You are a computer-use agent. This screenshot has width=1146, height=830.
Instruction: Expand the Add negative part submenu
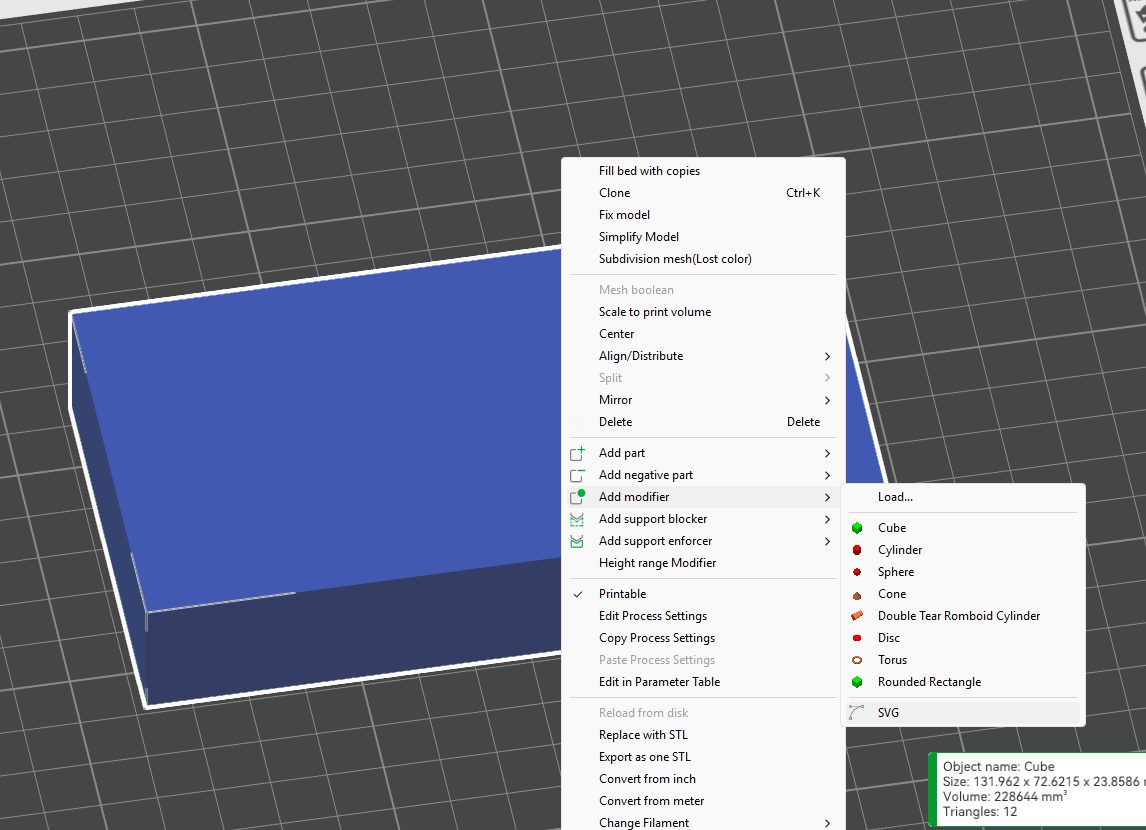[x=827, y=475]
